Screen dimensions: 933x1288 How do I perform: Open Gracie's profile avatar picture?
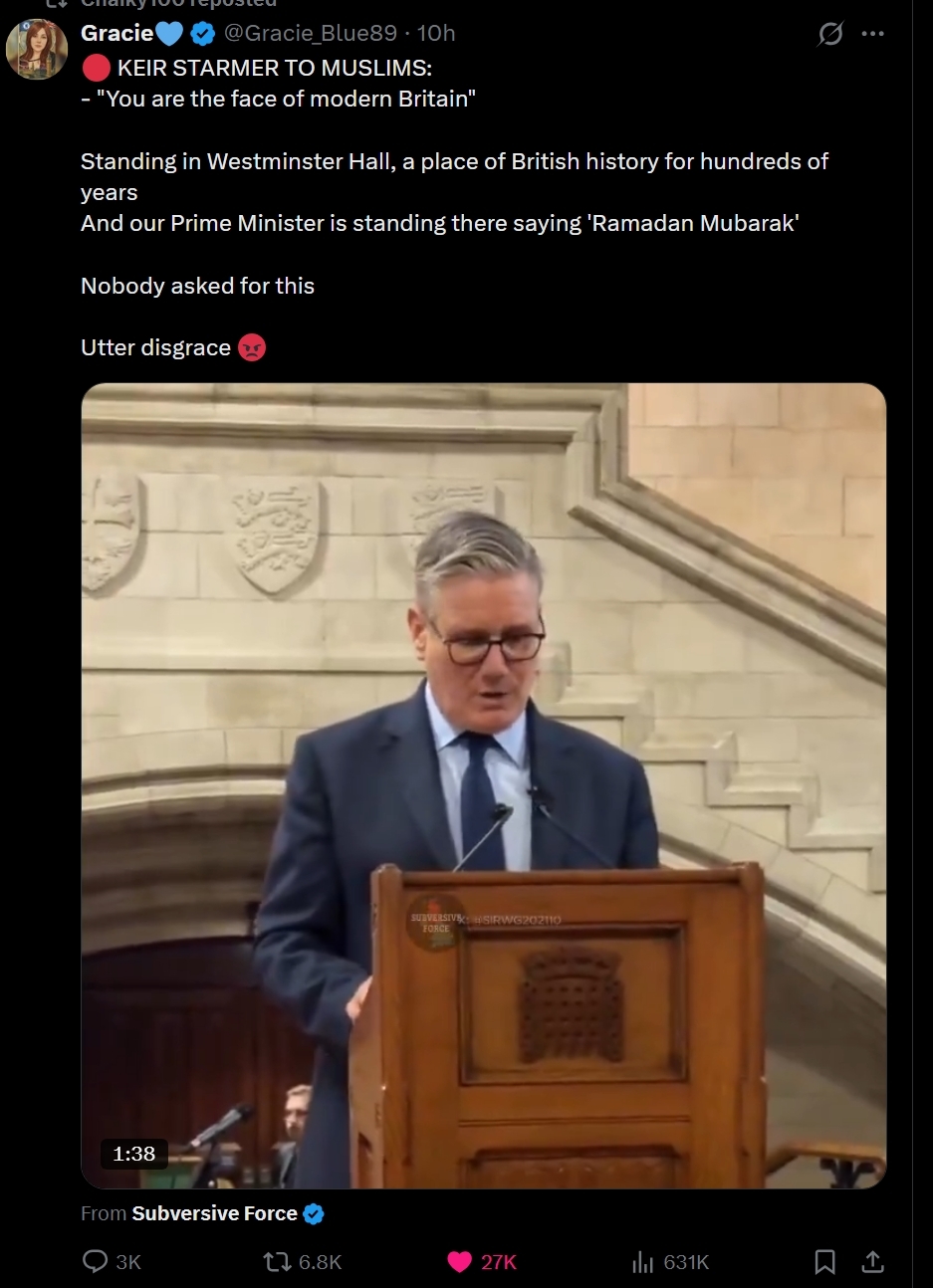pos(37,48)
